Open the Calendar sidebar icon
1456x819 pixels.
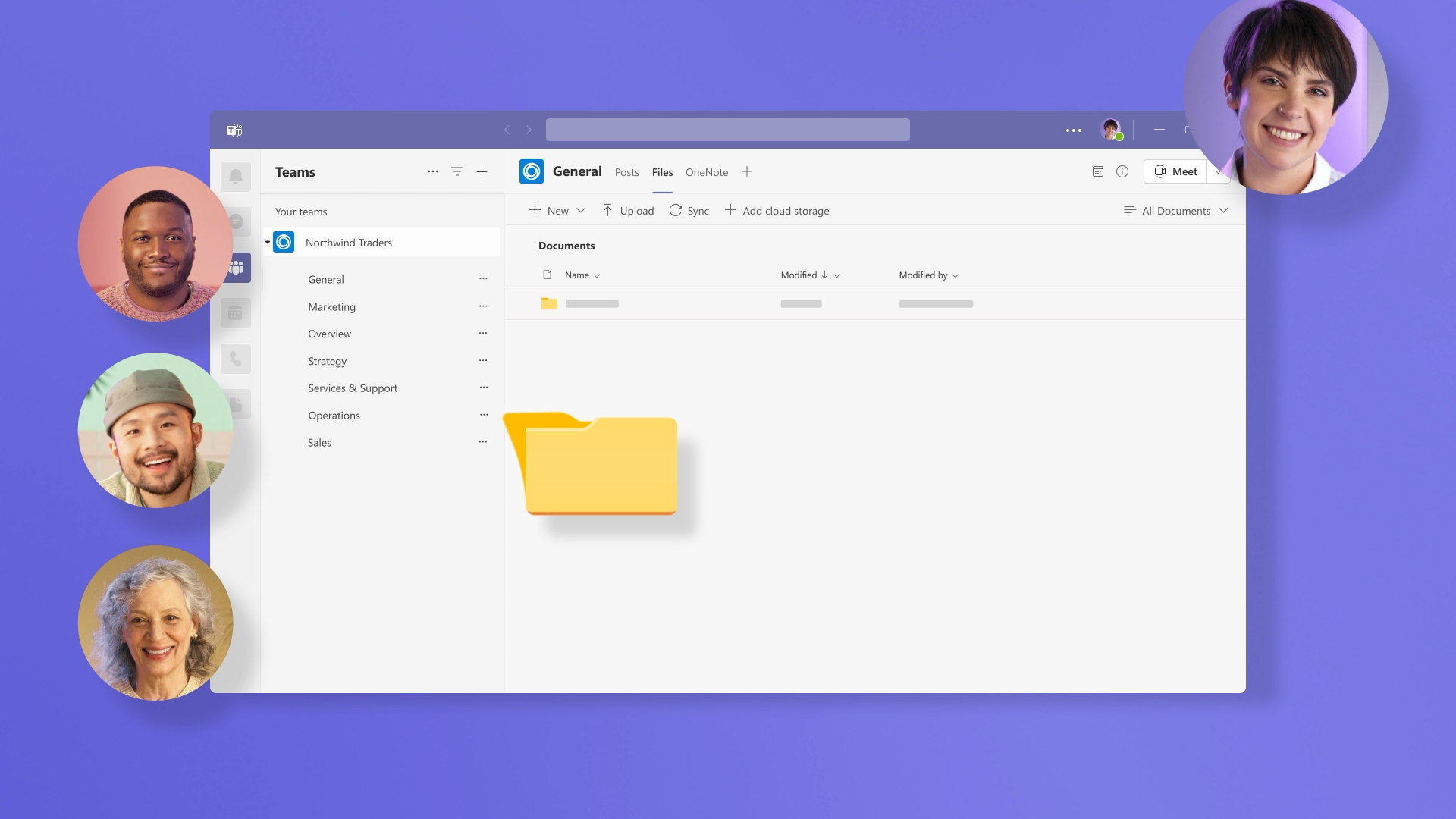tap(236, 313)
